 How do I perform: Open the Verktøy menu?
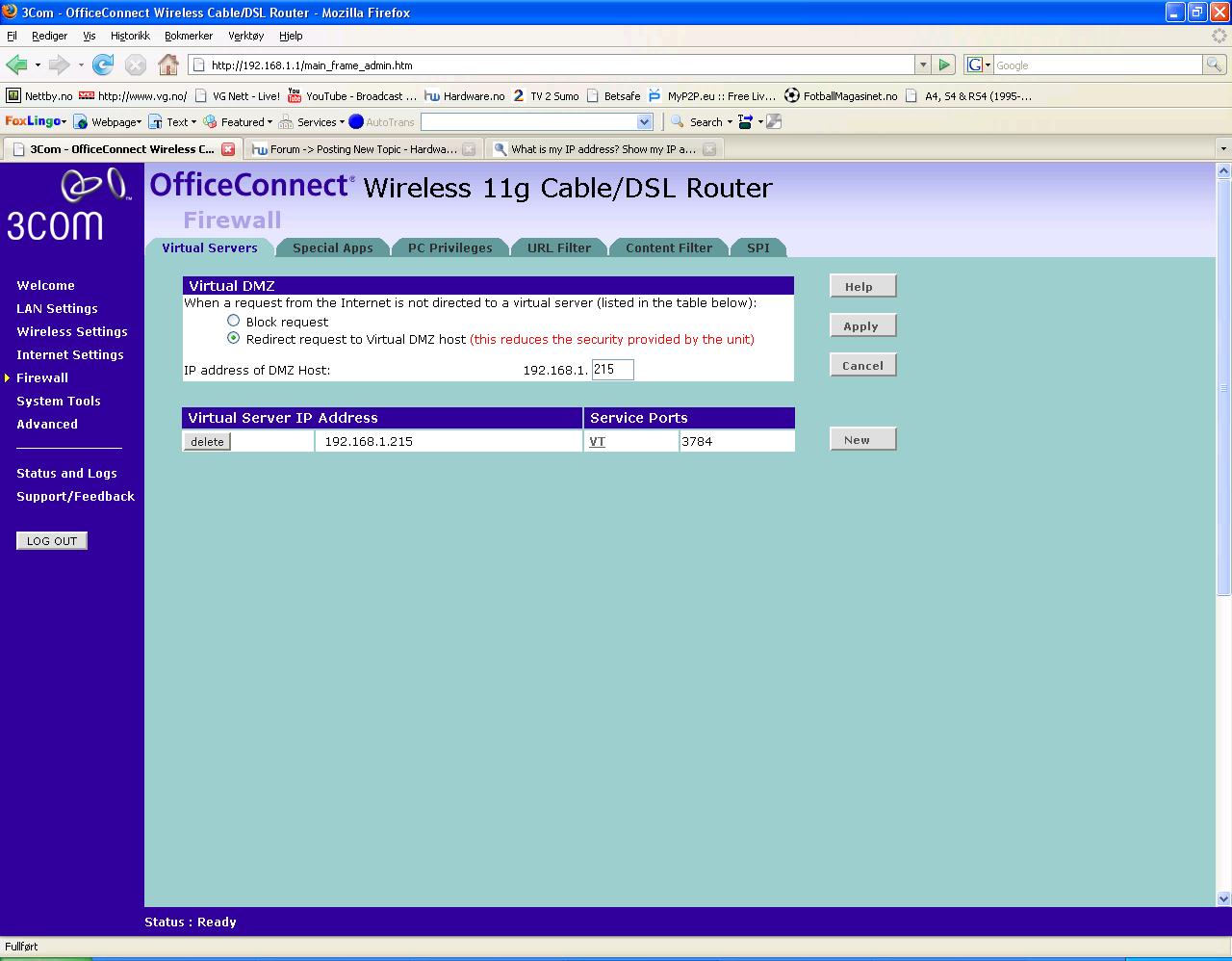tap(245, 36)
